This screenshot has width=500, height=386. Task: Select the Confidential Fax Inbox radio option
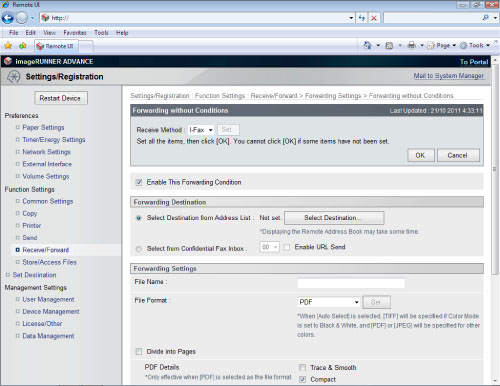[139, 249]
